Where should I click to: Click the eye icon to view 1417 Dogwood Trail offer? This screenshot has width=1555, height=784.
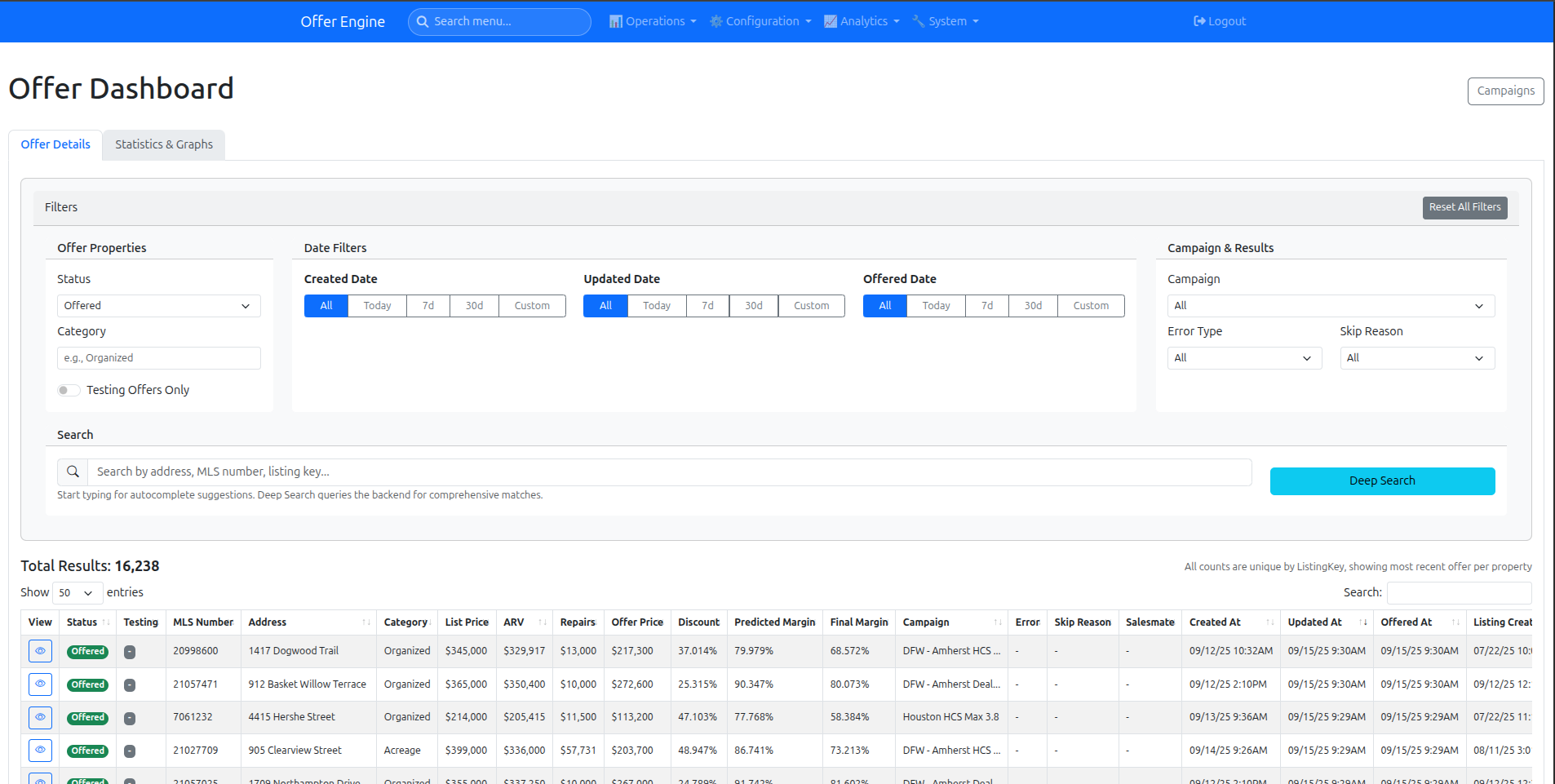pos(40,650)
